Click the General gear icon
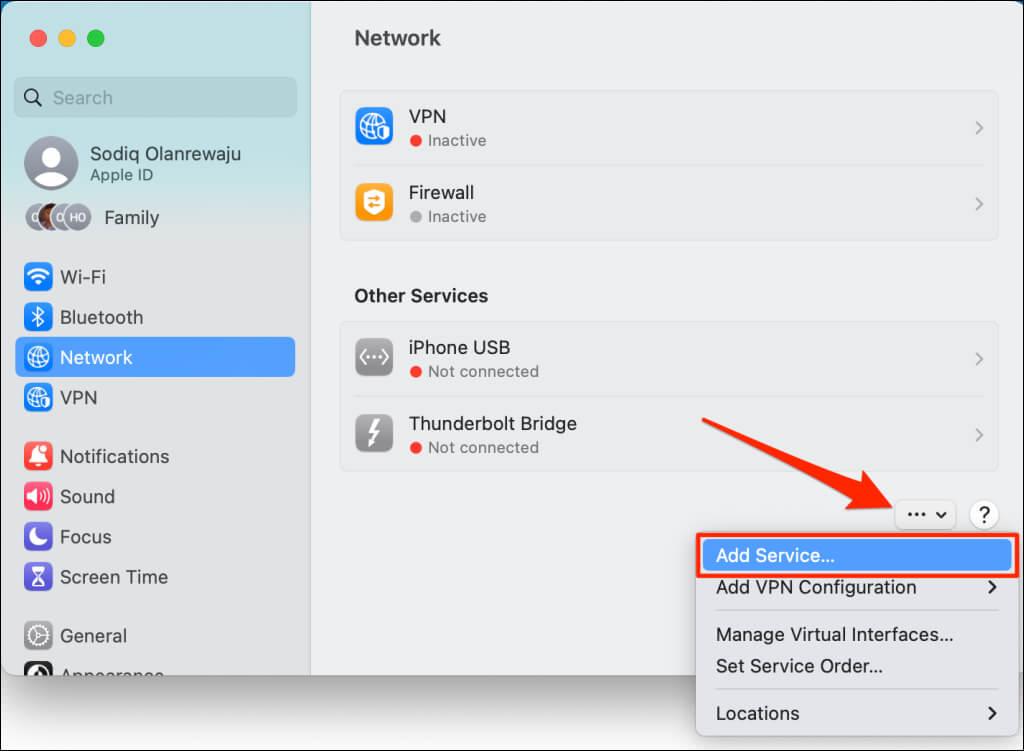Screen dimensions: 1024x751 [x=38, y=635]
